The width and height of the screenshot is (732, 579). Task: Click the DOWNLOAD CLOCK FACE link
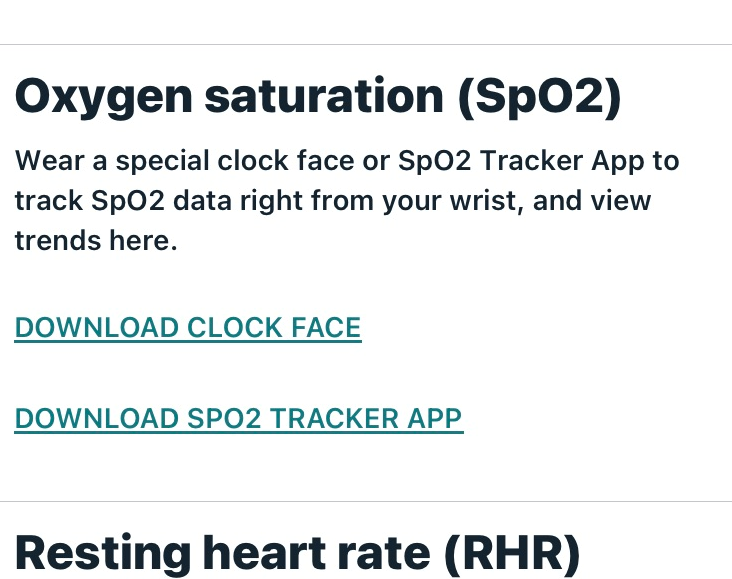coord(187,327)
